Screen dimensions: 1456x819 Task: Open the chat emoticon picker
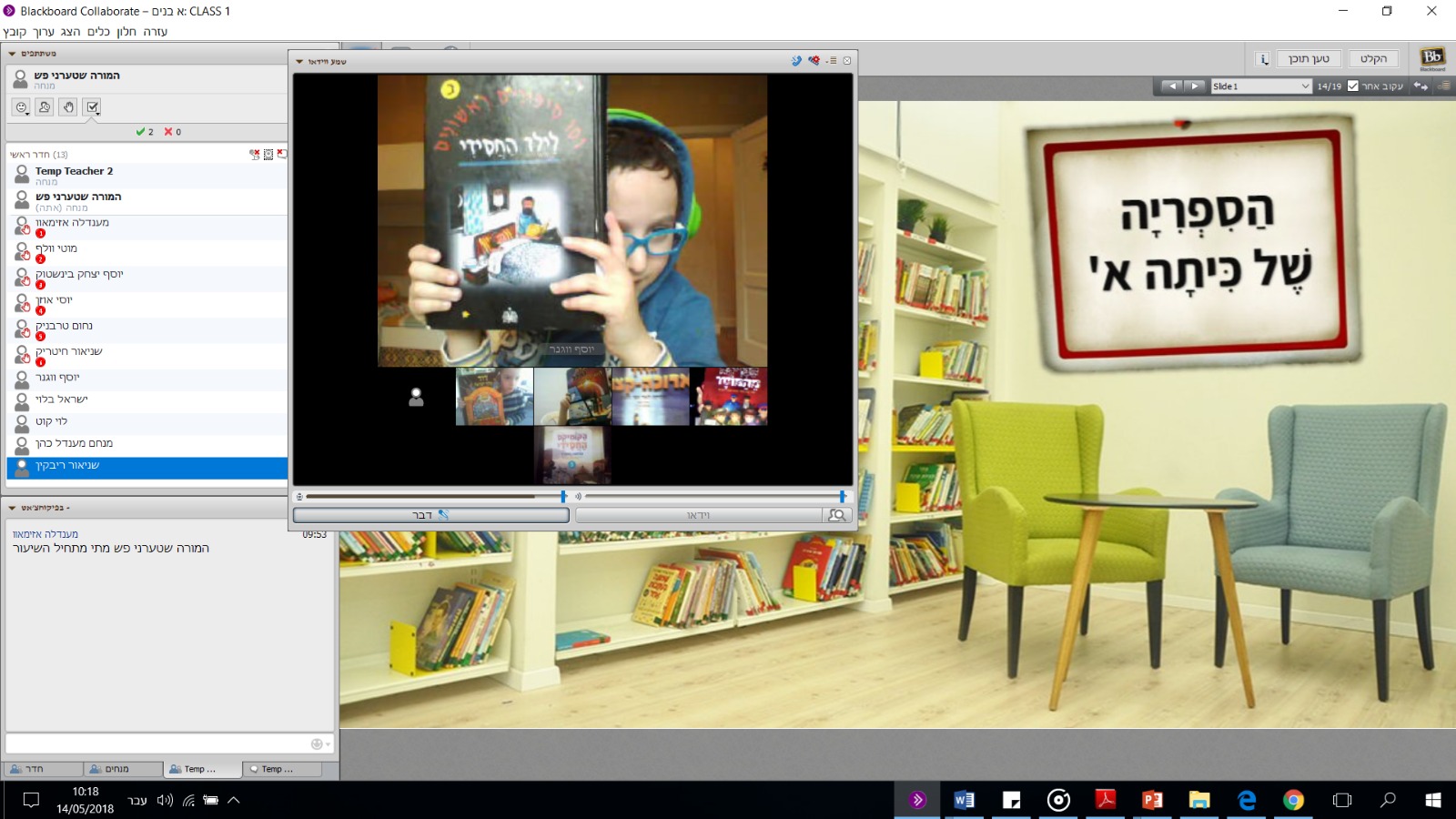pos(319,743)
